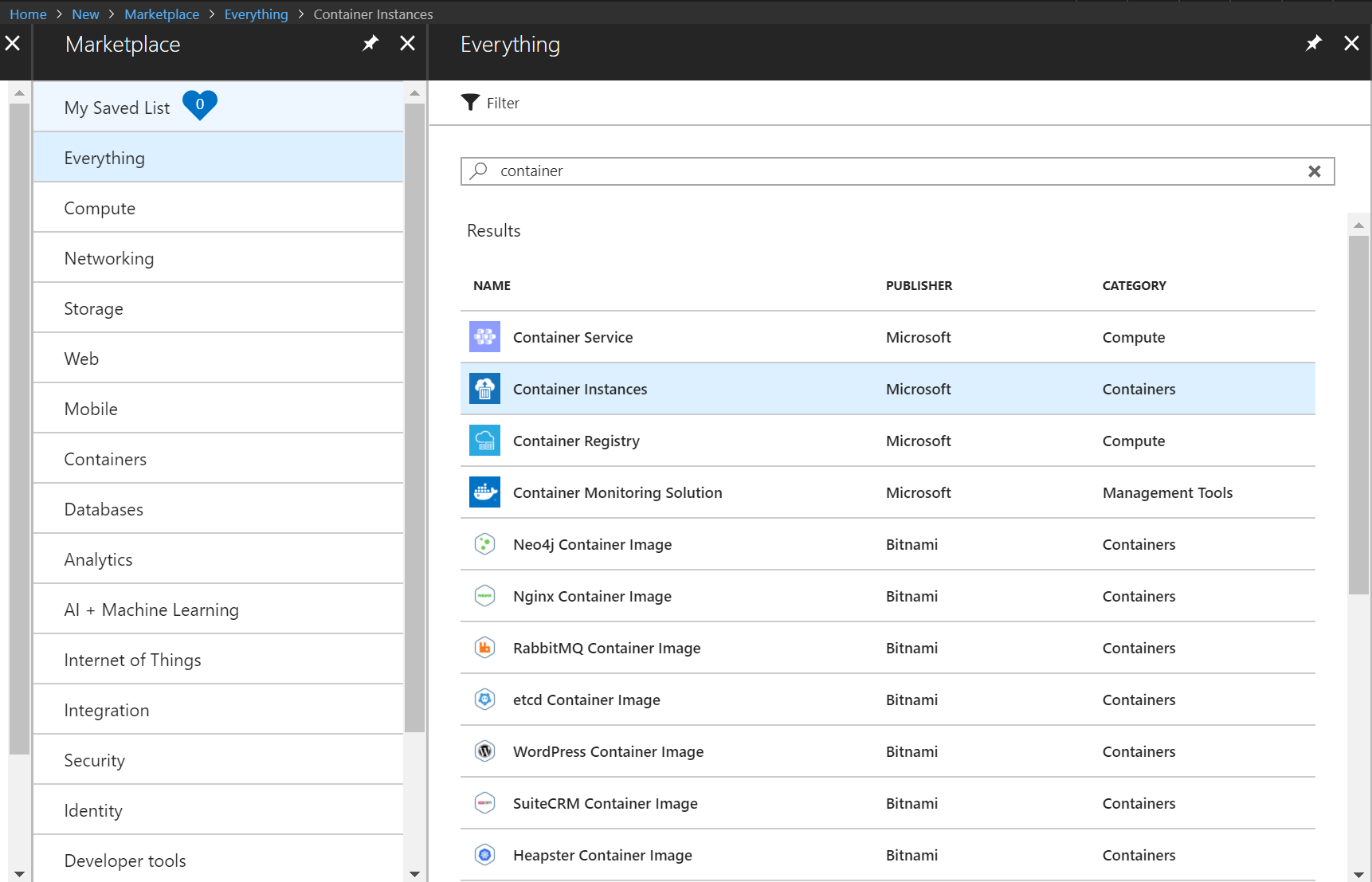Viewport: 1372px width, 882px height.
Task: Select the Container Instances cube icon
Action: point(484,389)
